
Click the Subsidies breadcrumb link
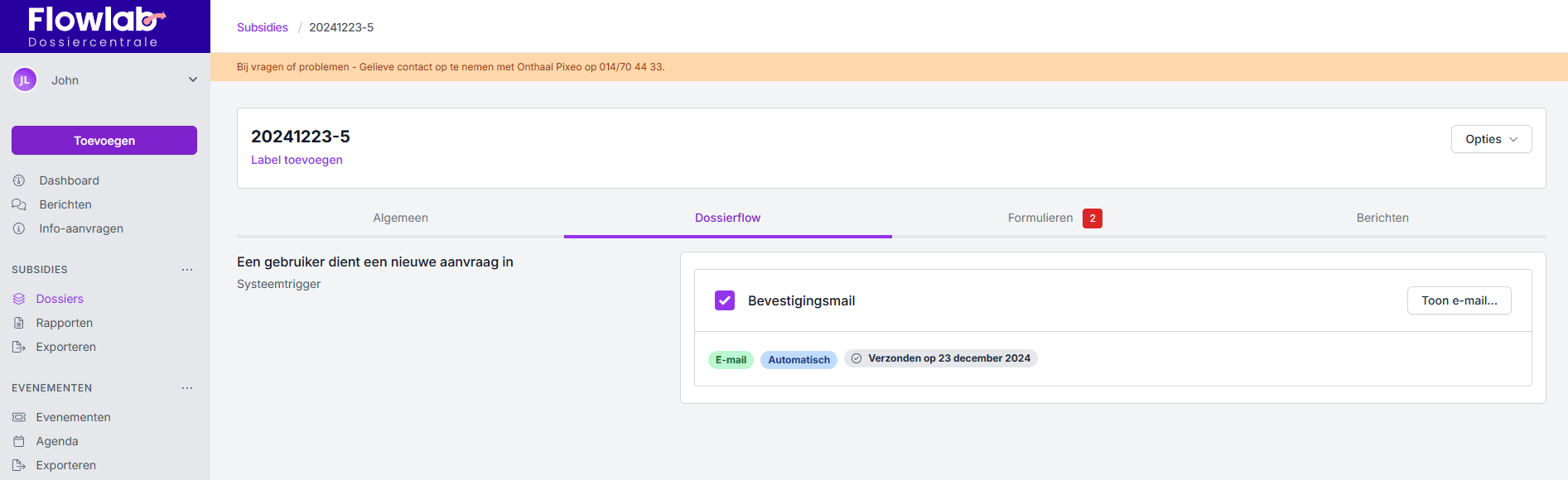coord(263,27)
